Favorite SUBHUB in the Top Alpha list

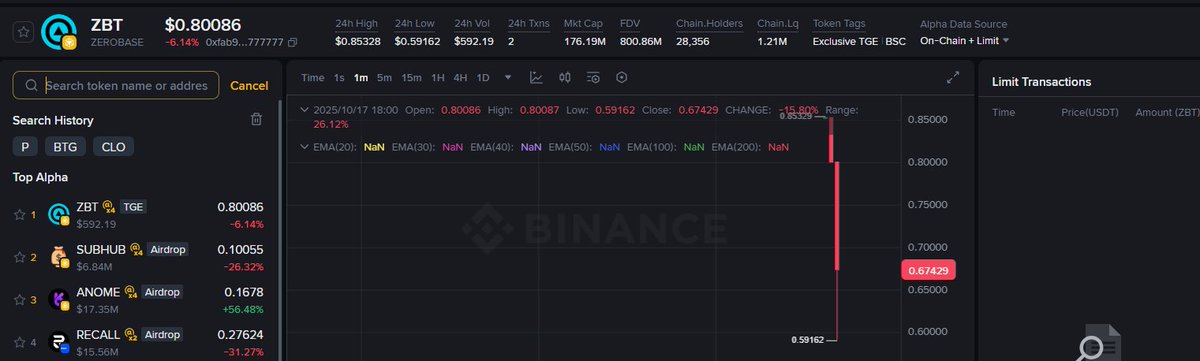18,257
